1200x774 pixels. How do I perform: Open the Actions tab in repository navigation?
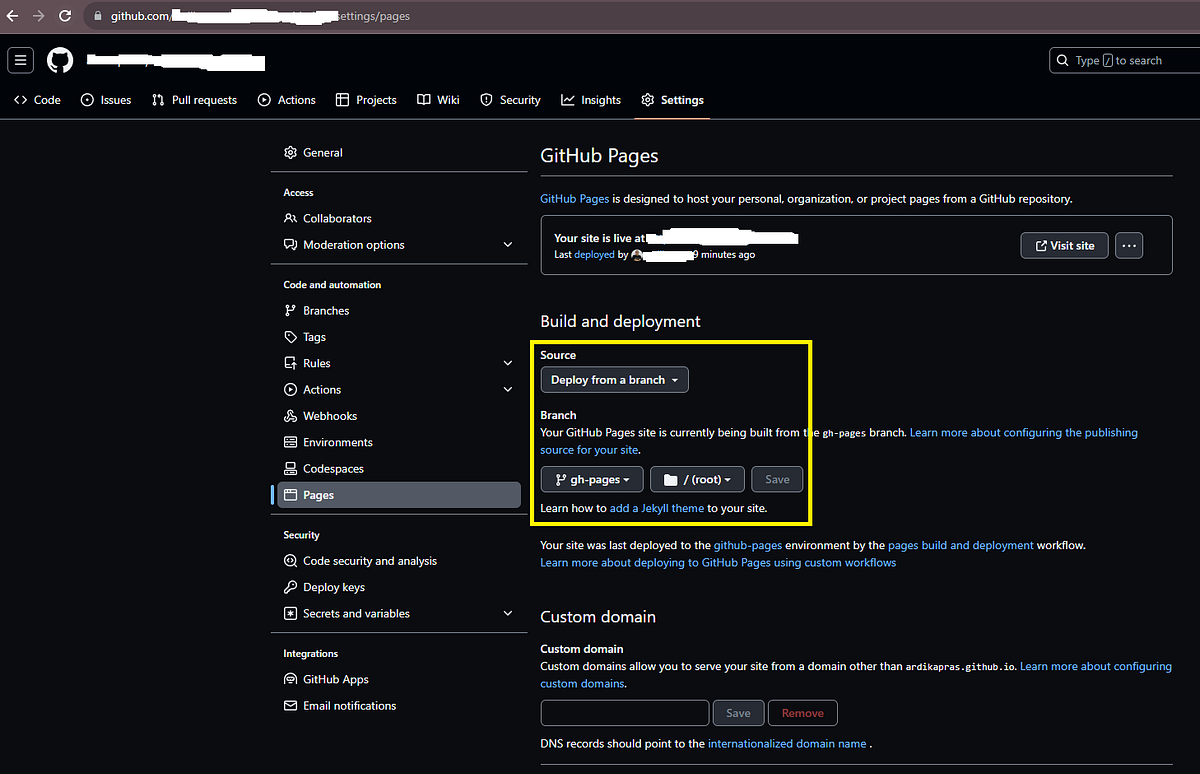(286, 100)
